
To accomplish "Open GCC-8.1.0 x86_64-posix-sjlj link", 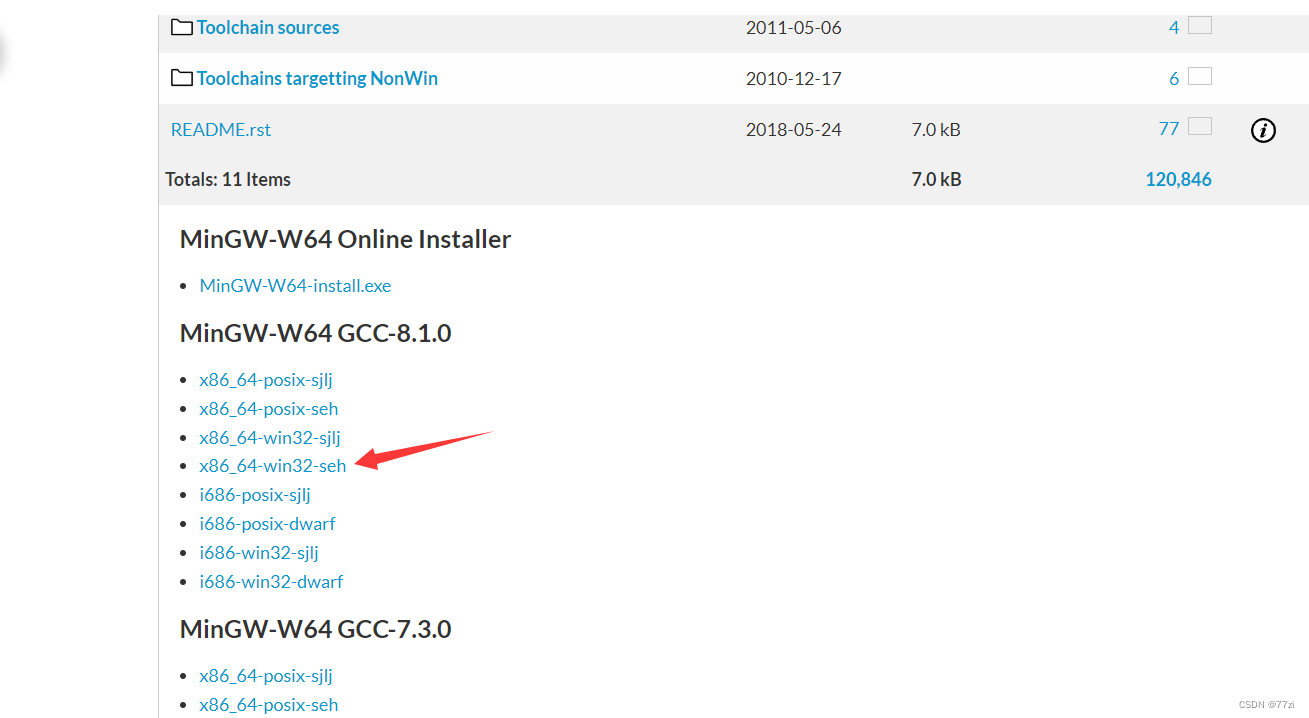I will tap(266, 380).
